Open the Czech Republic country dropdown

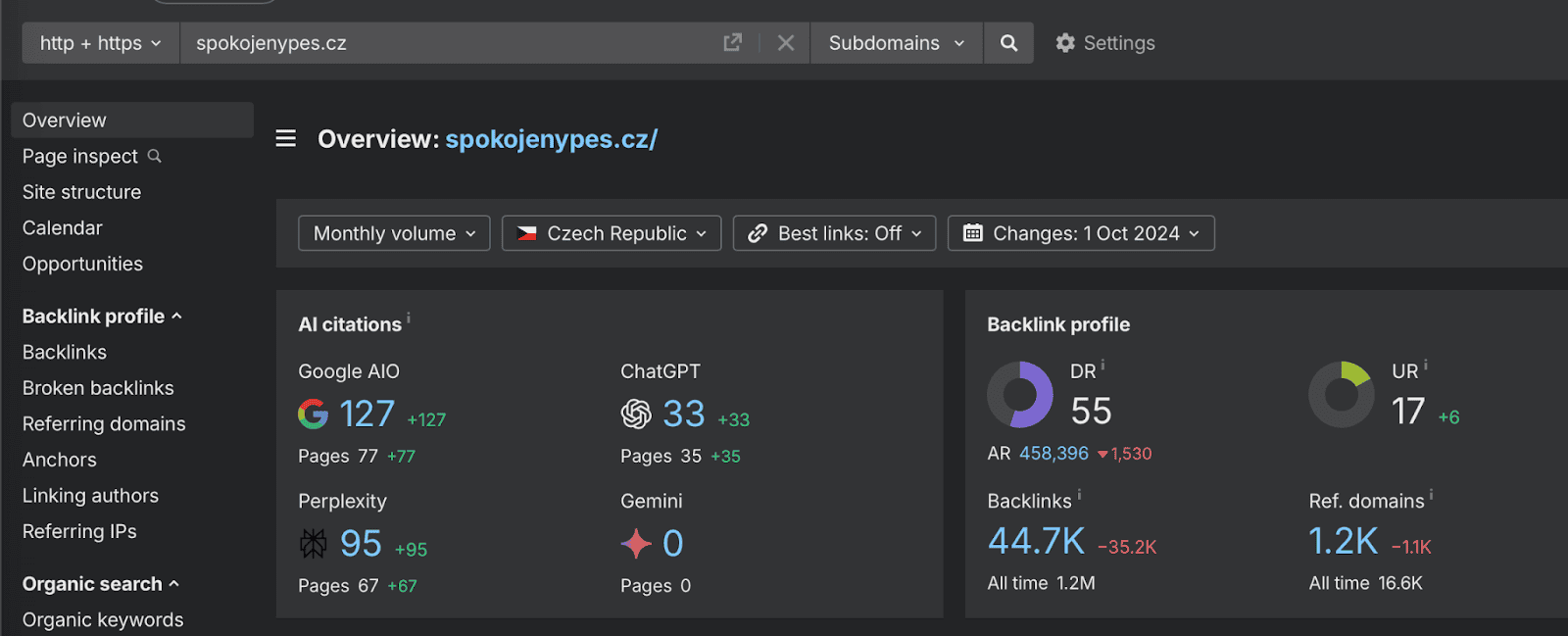click(612, 233)
